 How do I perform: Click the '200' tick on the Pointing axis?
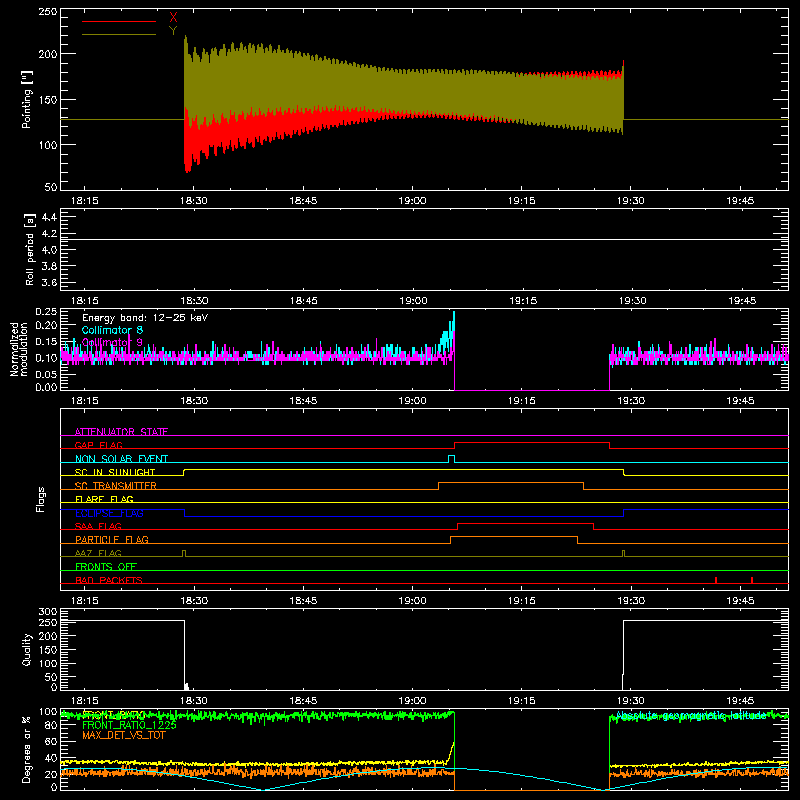tap(48, 54)
